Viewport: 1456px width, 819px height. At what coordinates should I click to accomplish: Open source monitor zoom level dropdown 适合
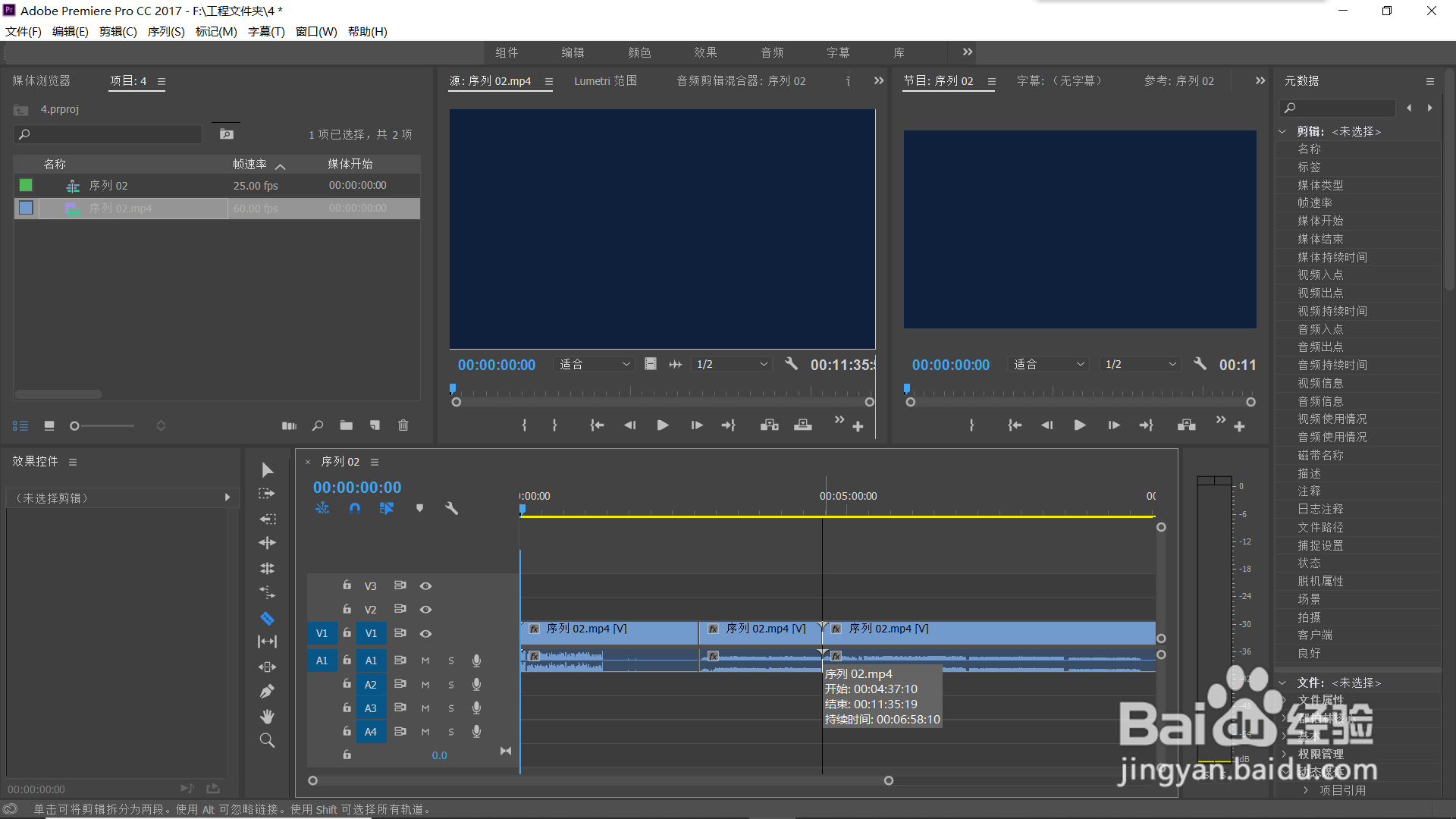click(594, 365)
